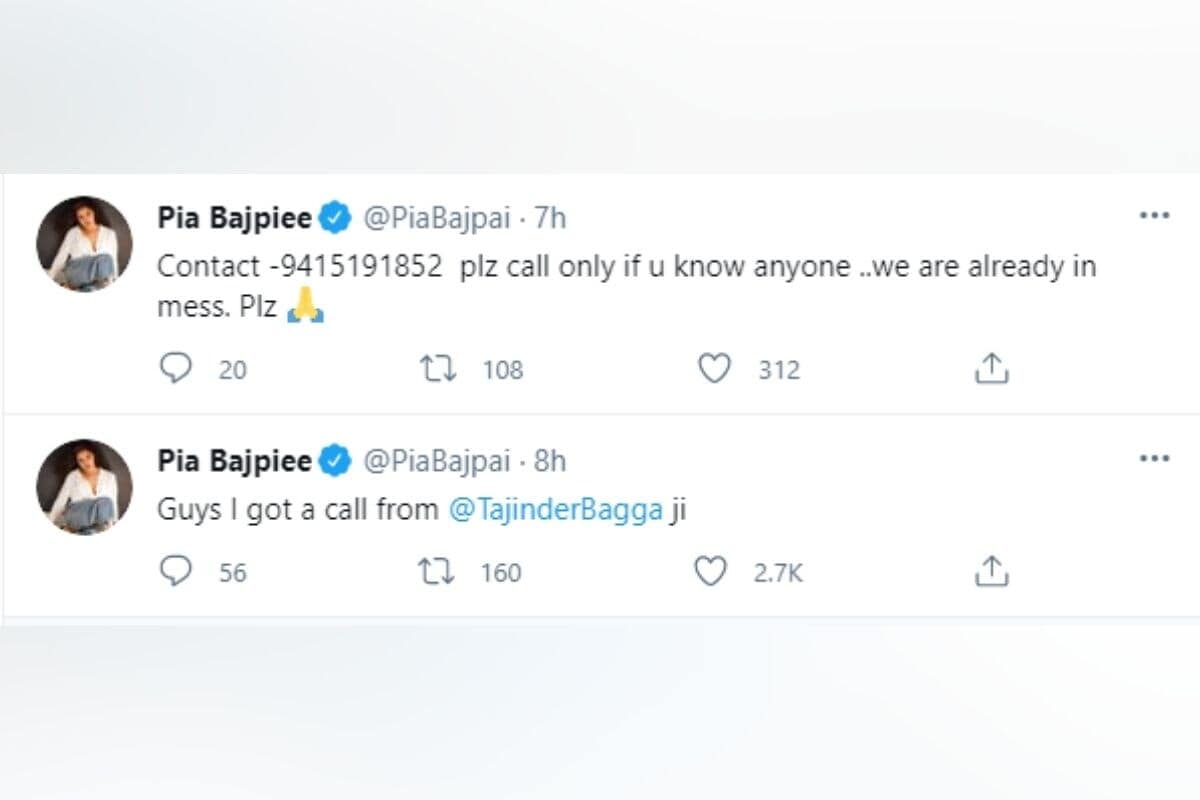
Task: Retweet the TajinderBagga call tweet
Action: [x=437, y=572]
